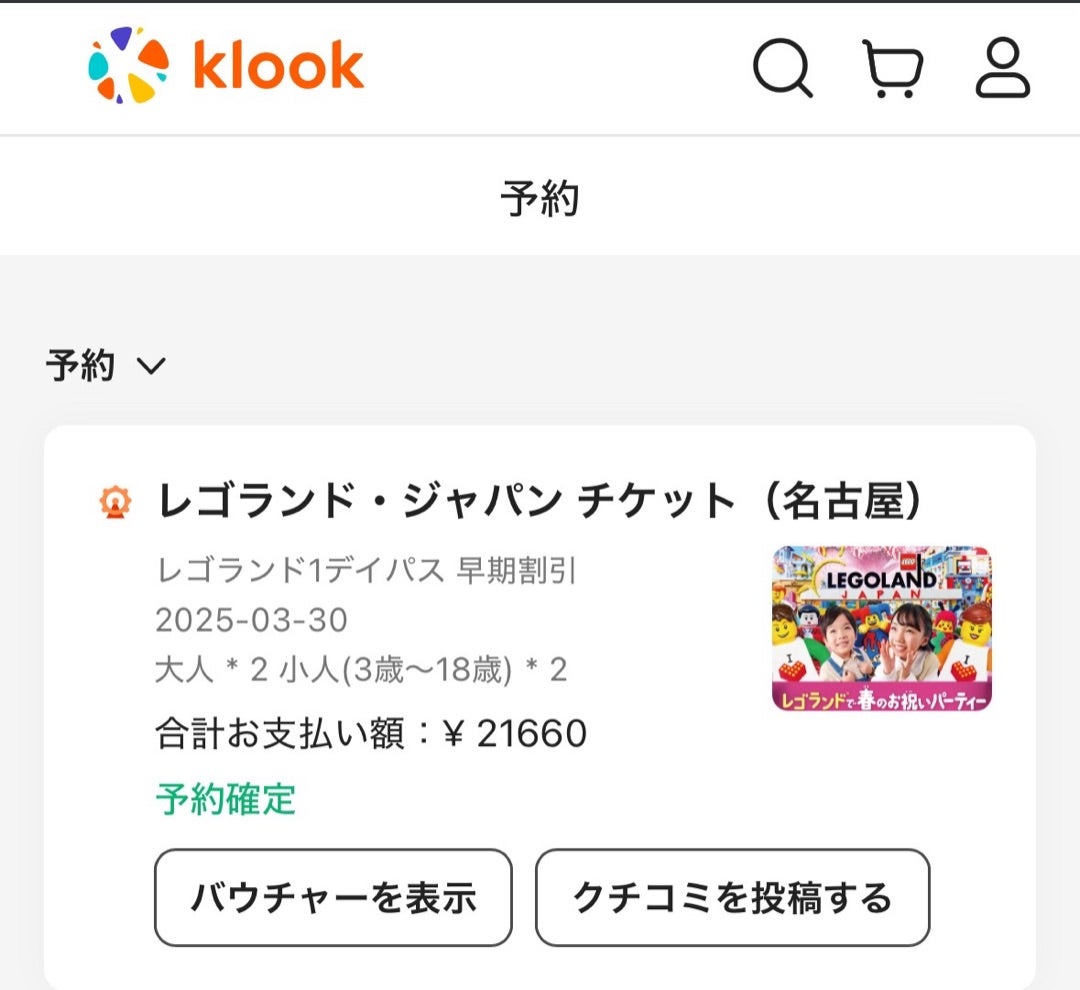This screenshot has height=990, width=1080.
Task: Select the 予約確定 status text
Action: pyautogui.click(x=226, y=799)
